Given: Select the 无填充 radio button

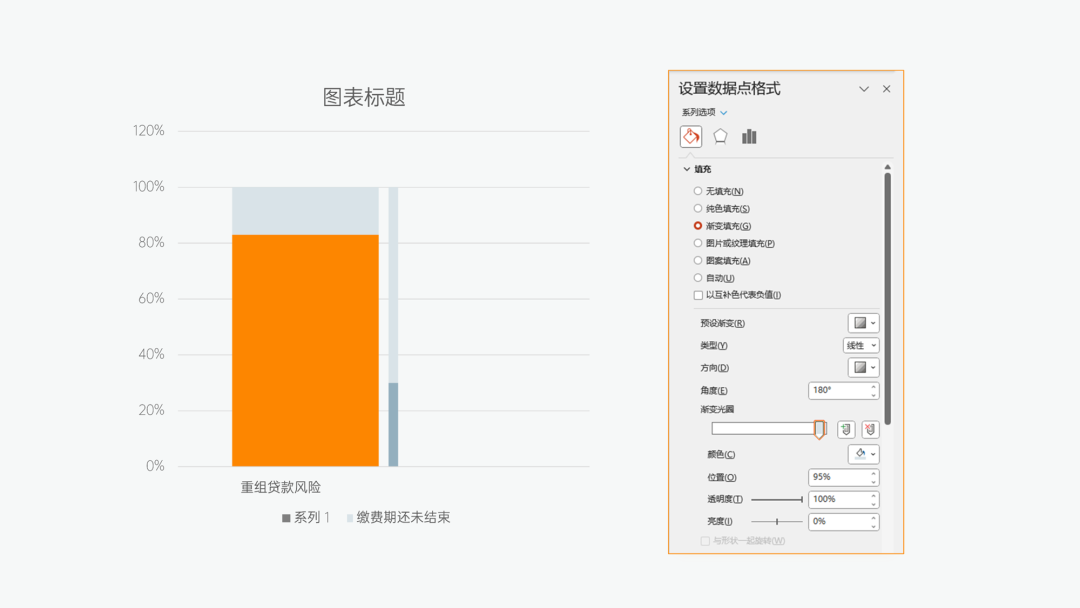Looking at the screenshot, I should (697, 190).
